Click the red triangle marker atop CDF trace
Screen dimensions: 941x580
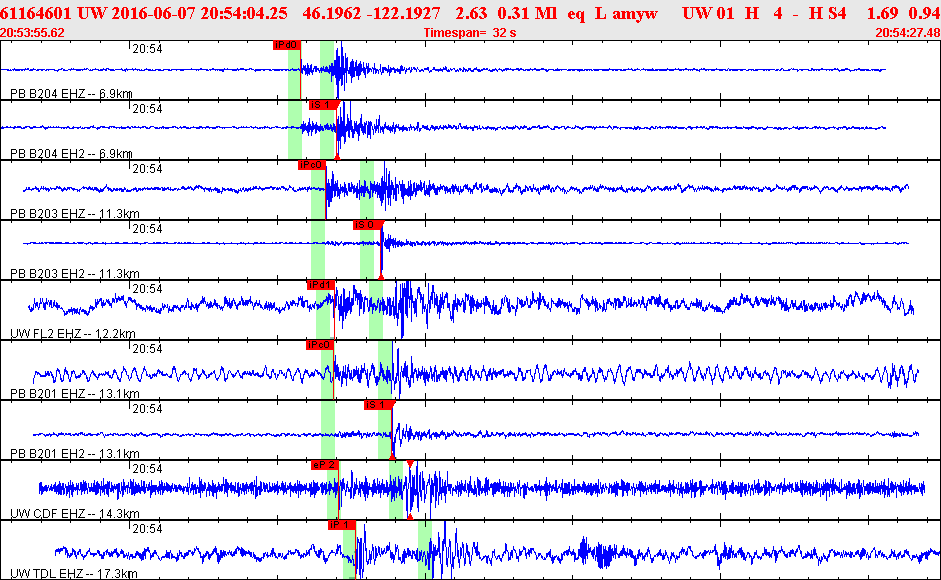click(410, 464)
